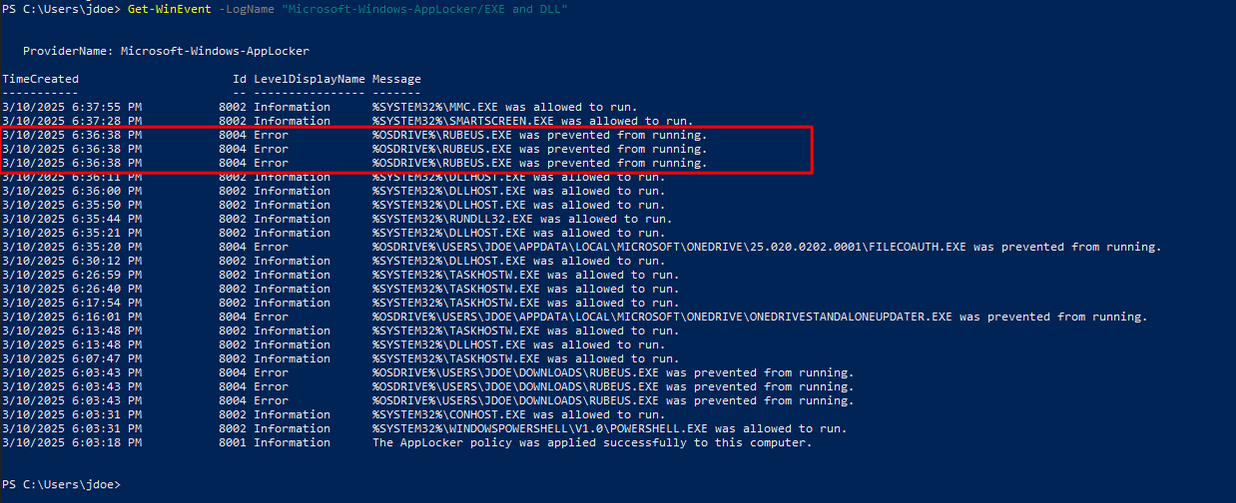
Task: Click the CONHOST.EXE allowed message
Action: pos(518,415)
